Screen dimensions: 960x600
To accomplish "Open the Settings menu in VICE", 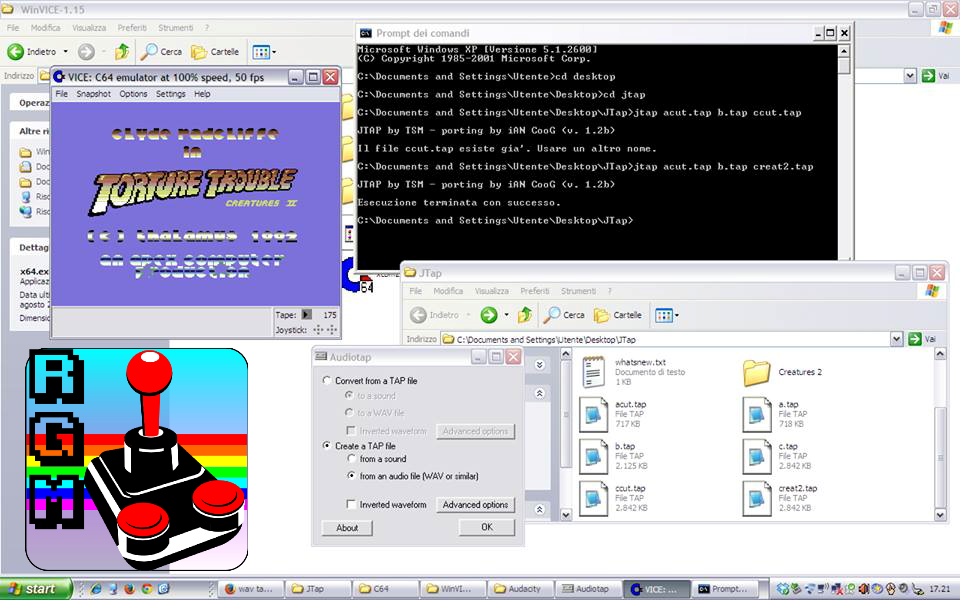I will click(x=171, y=94).
